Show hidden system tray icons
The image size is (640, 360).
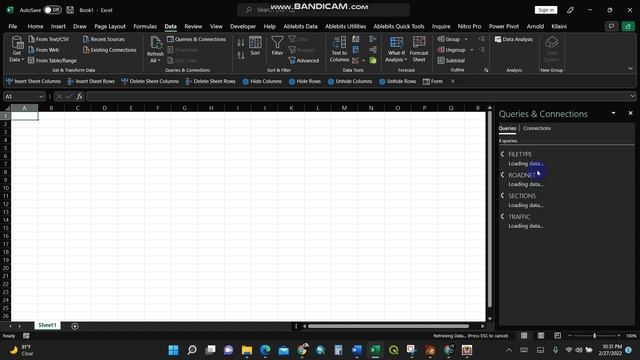click(509, 350)
